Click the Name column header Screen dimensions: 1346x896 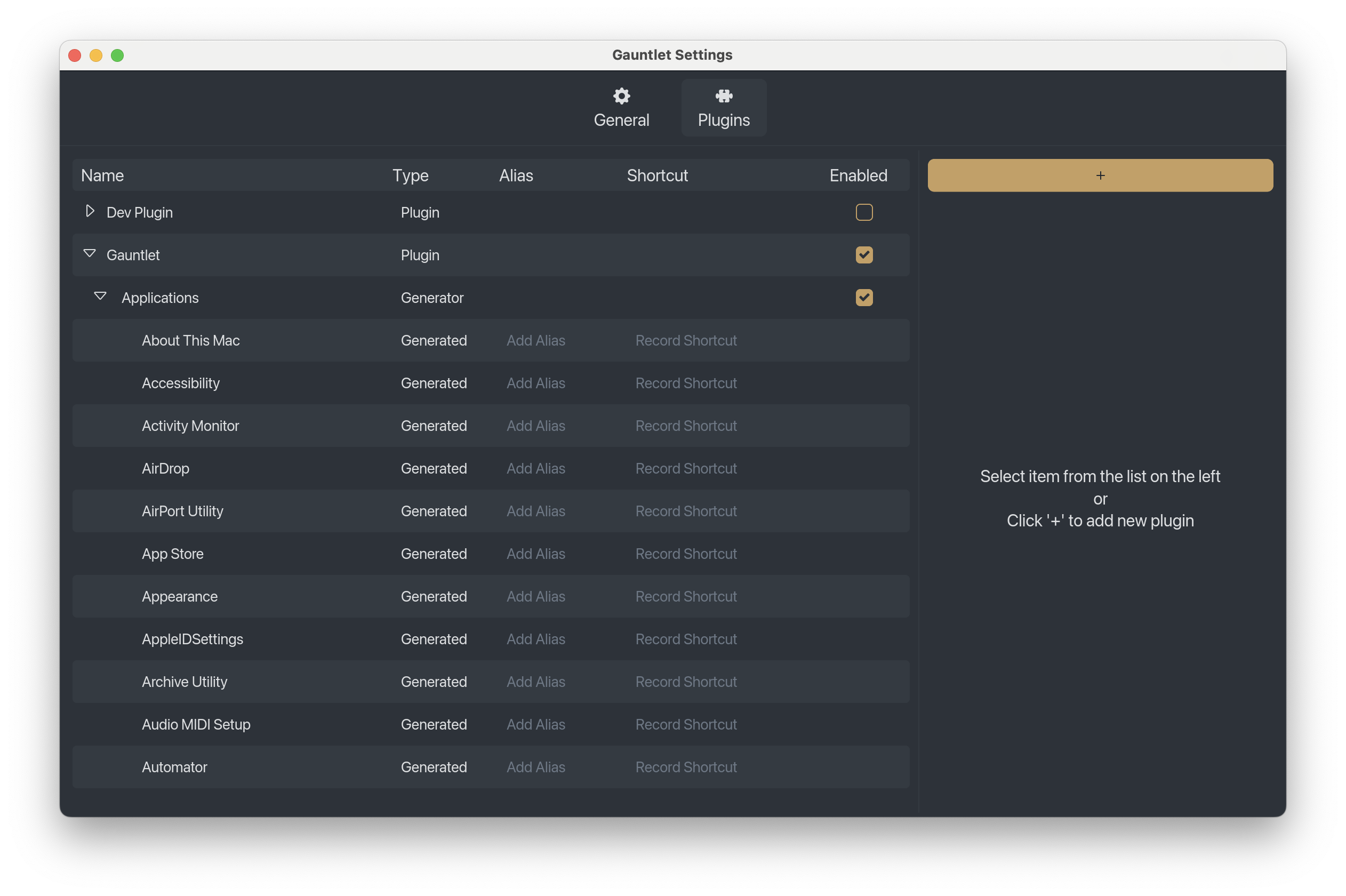pyautogui.click(x=103, y=175)
